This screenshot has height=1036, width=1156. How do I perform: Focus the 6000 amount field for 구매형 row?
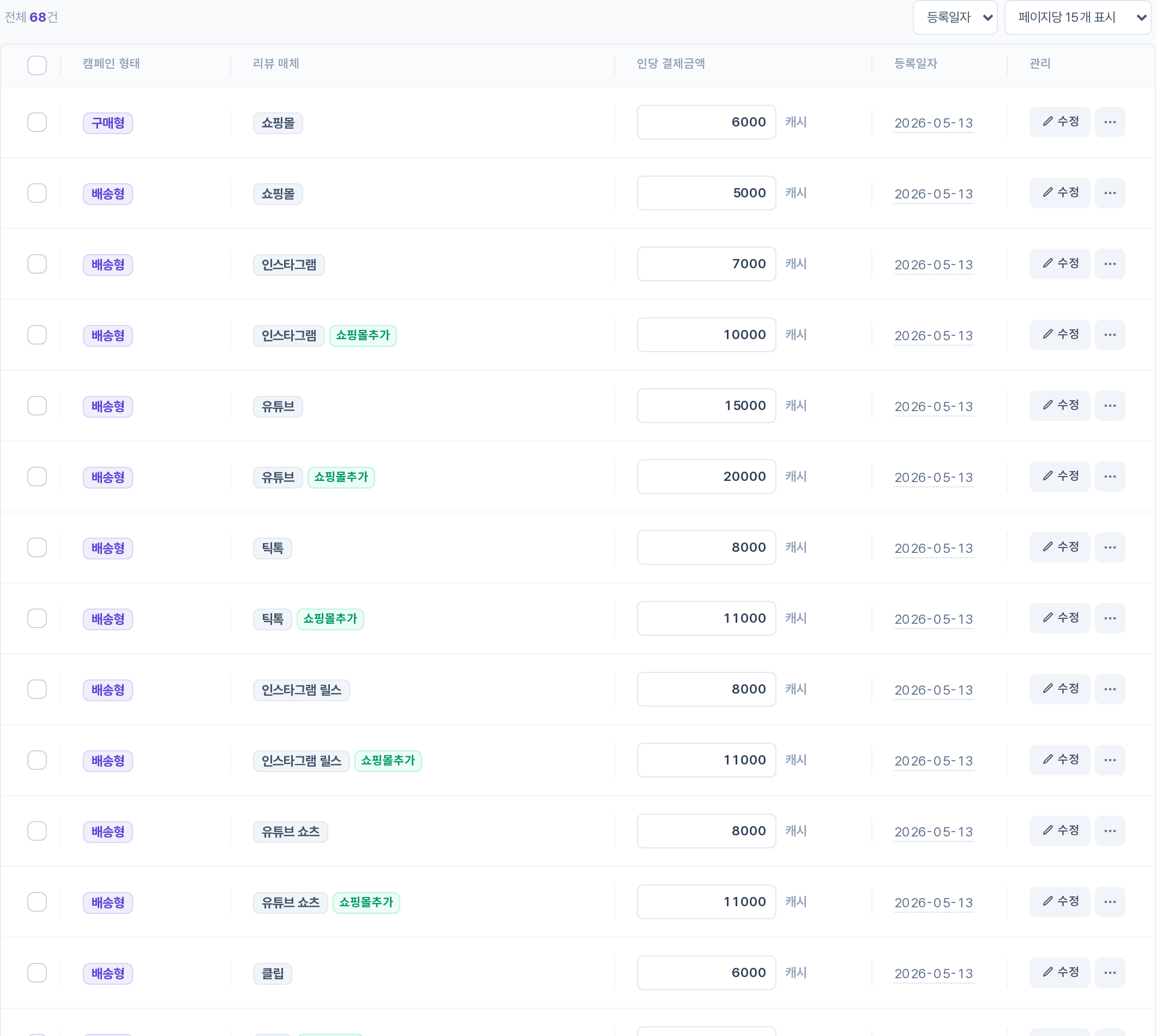pos(706,122)
